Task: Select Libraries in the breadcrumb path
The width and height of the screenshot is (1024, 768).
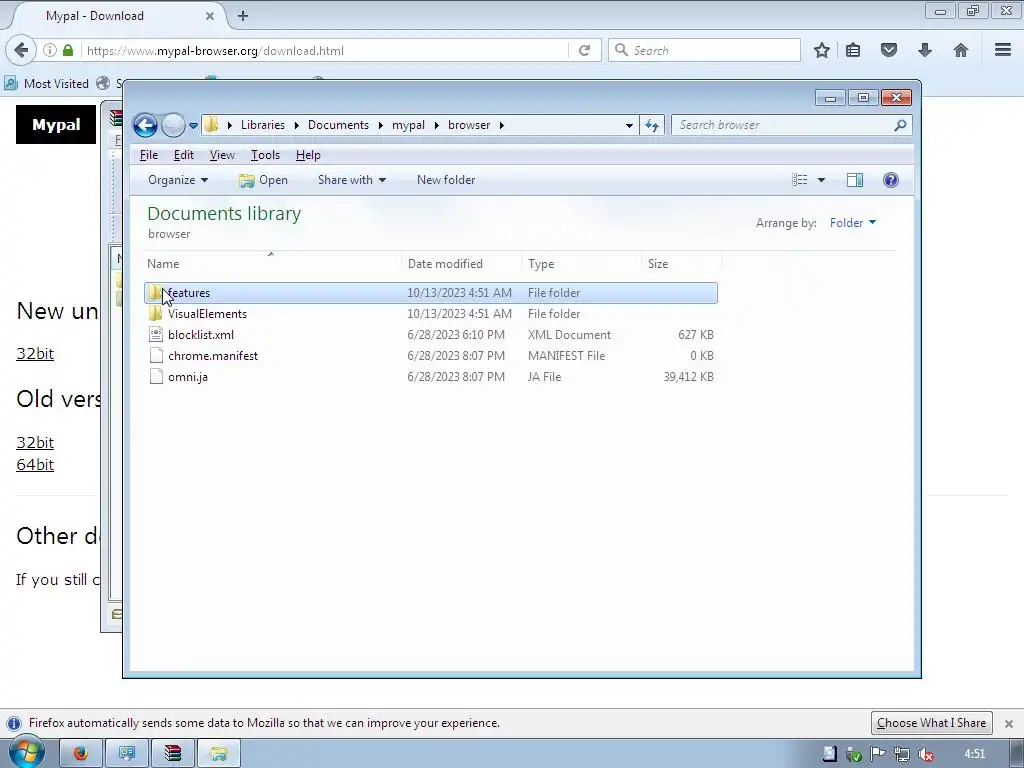Action: [x=263, y=125]
